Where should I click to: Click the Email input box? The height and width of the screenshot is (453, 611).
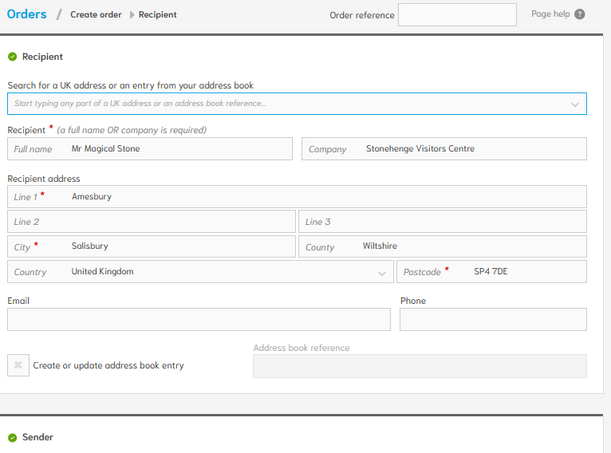(198, 319)
